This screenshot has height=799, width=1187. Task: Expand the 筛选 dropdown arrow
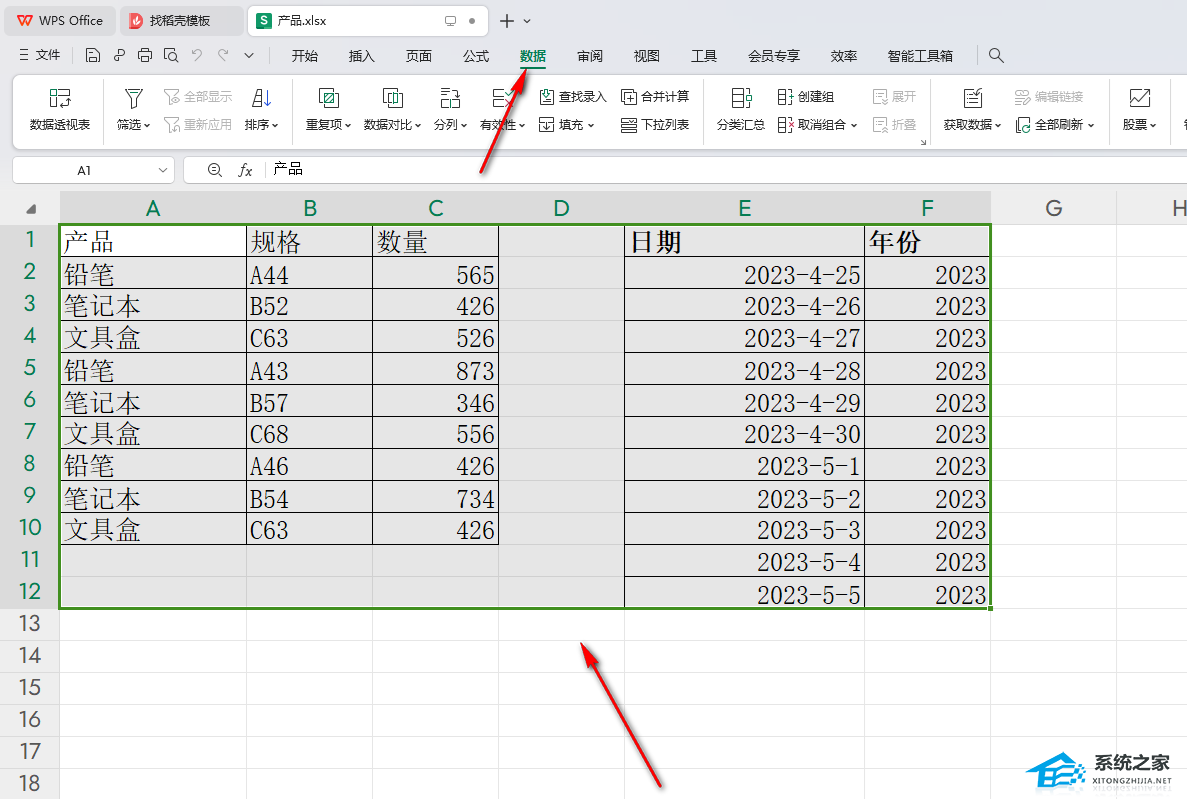147,125
